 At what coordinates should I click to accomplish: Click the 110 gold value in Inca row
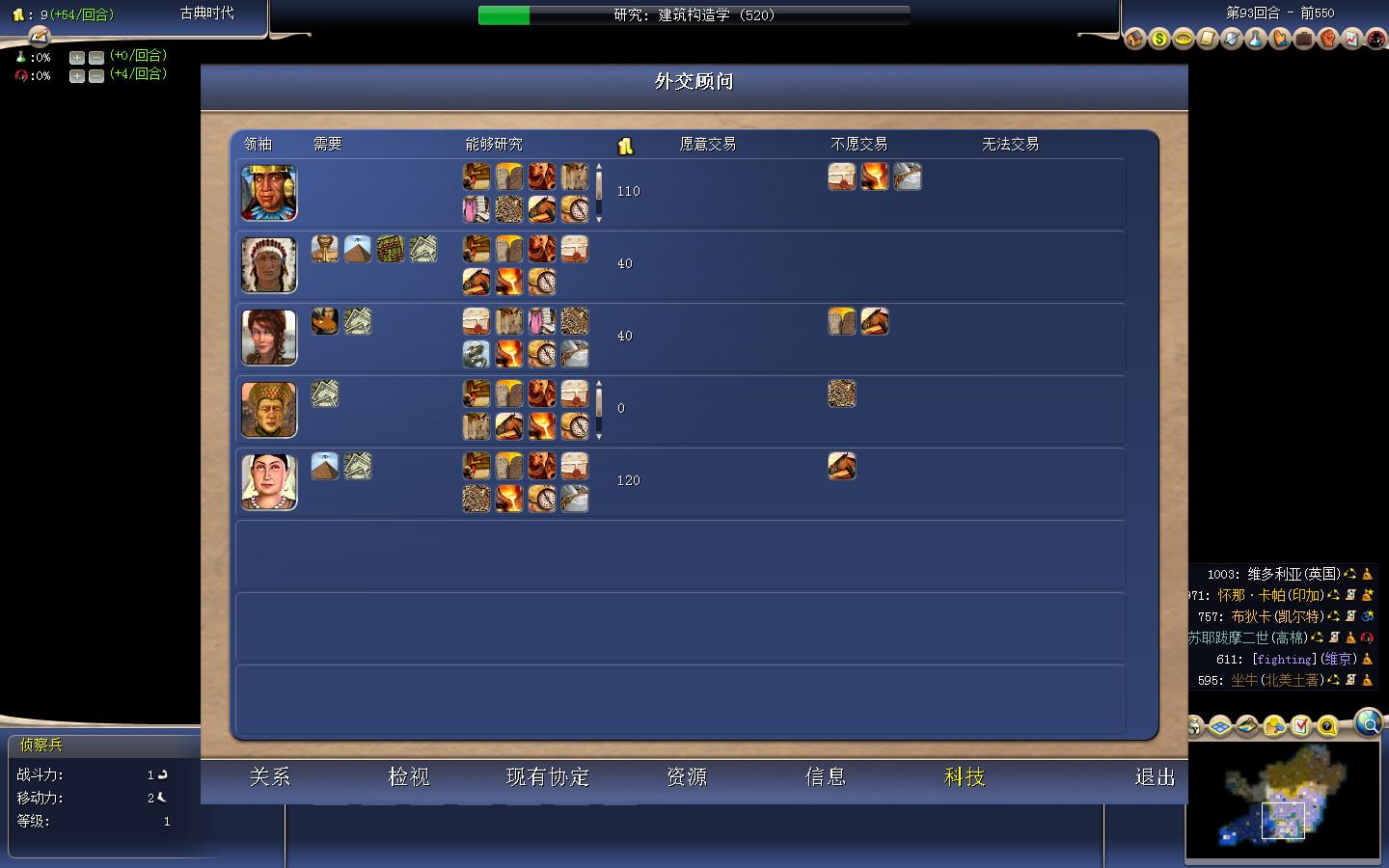coord(628,192)
